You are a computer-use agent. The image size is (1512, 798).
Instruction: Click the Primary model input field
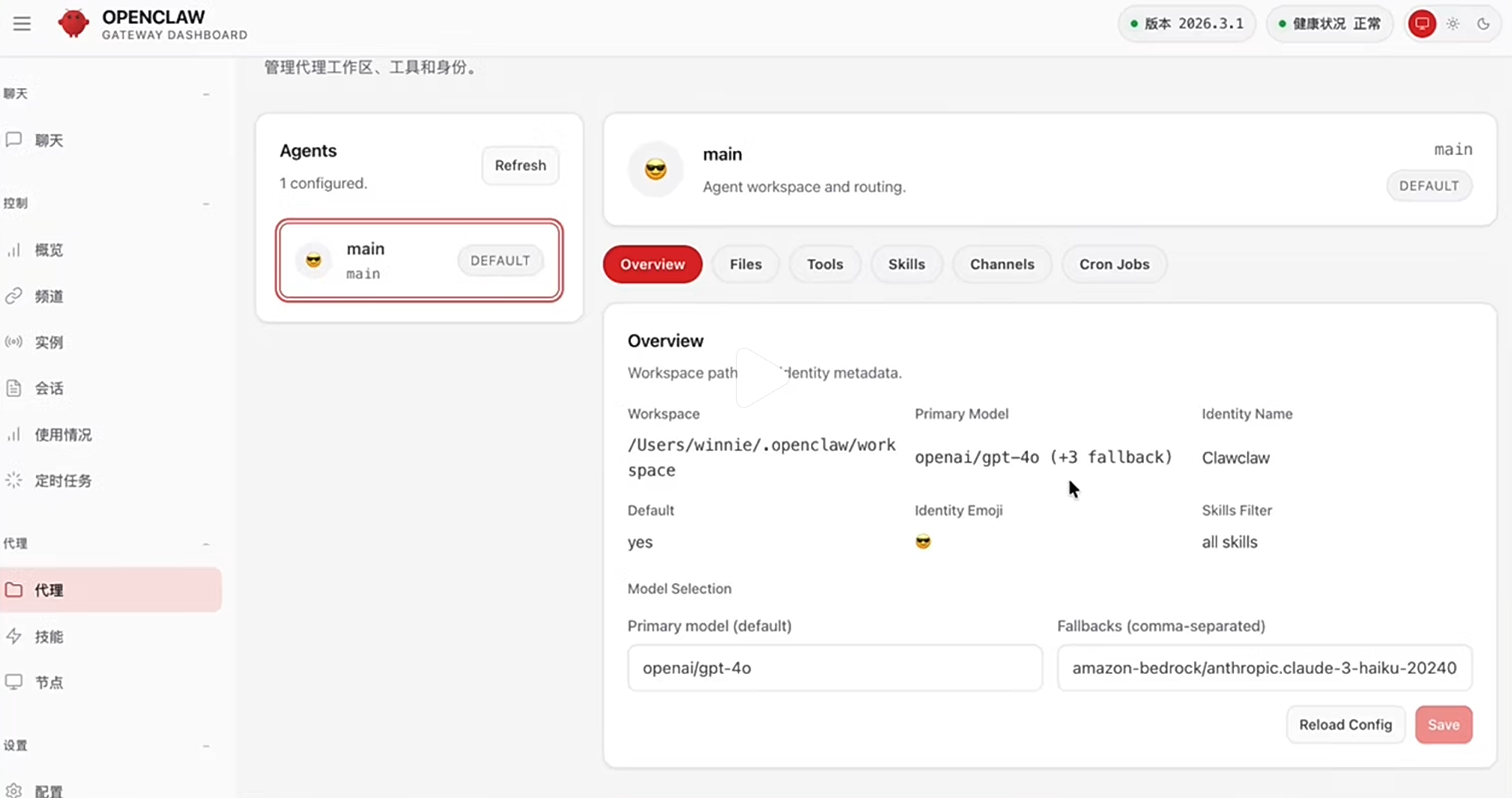click(x=835, y=668)
